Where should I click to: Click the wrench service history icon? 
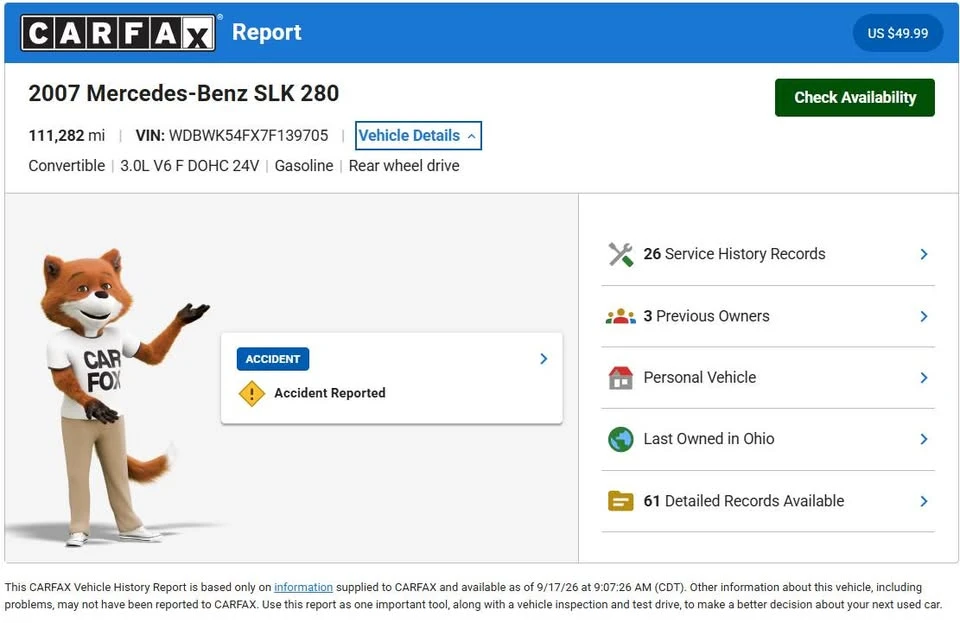[620, 255]
